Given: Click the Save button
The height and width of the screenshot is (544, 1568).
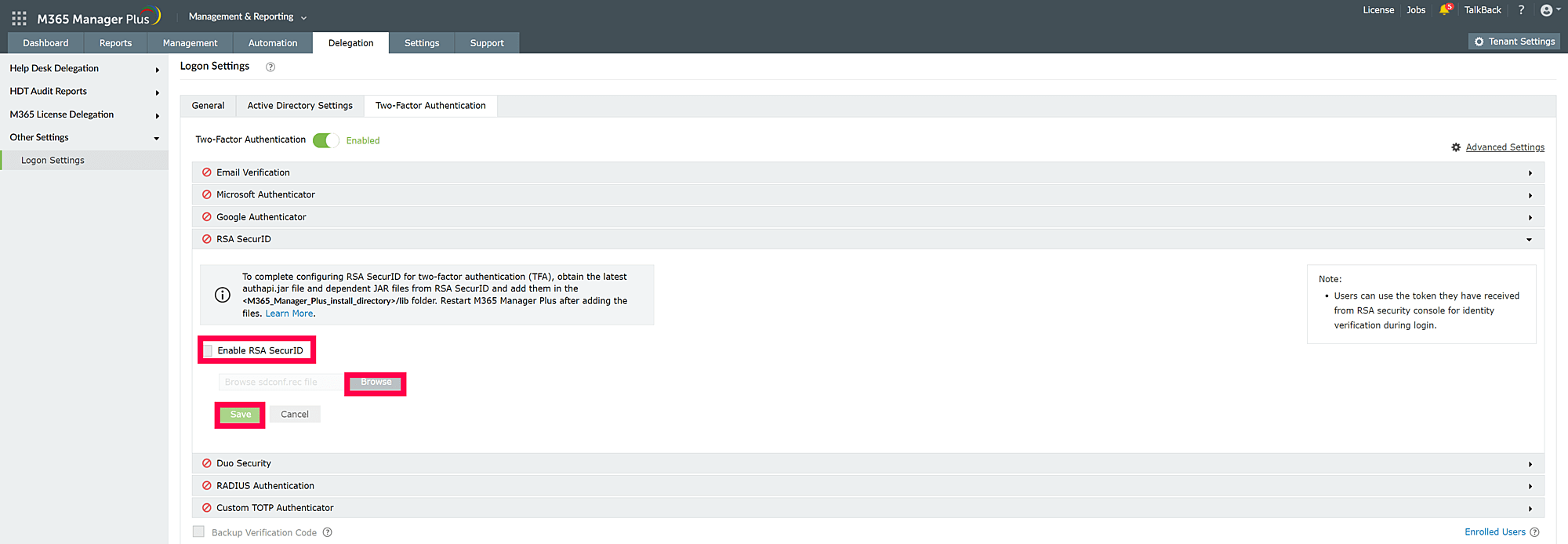Looking at the screenshot, I should point(241,415).
